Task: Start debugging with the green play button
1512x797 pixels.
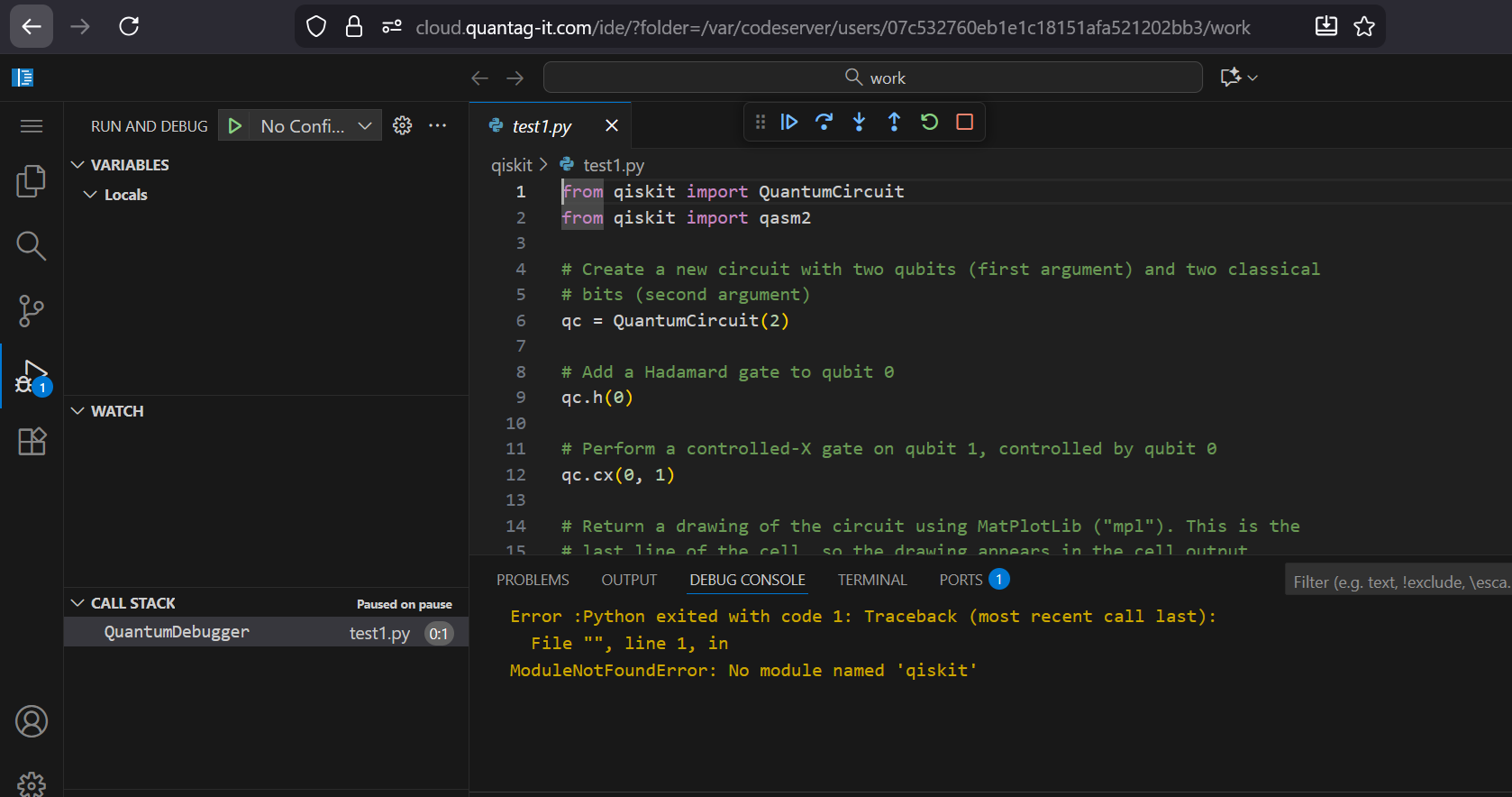Action: point(235,126)
